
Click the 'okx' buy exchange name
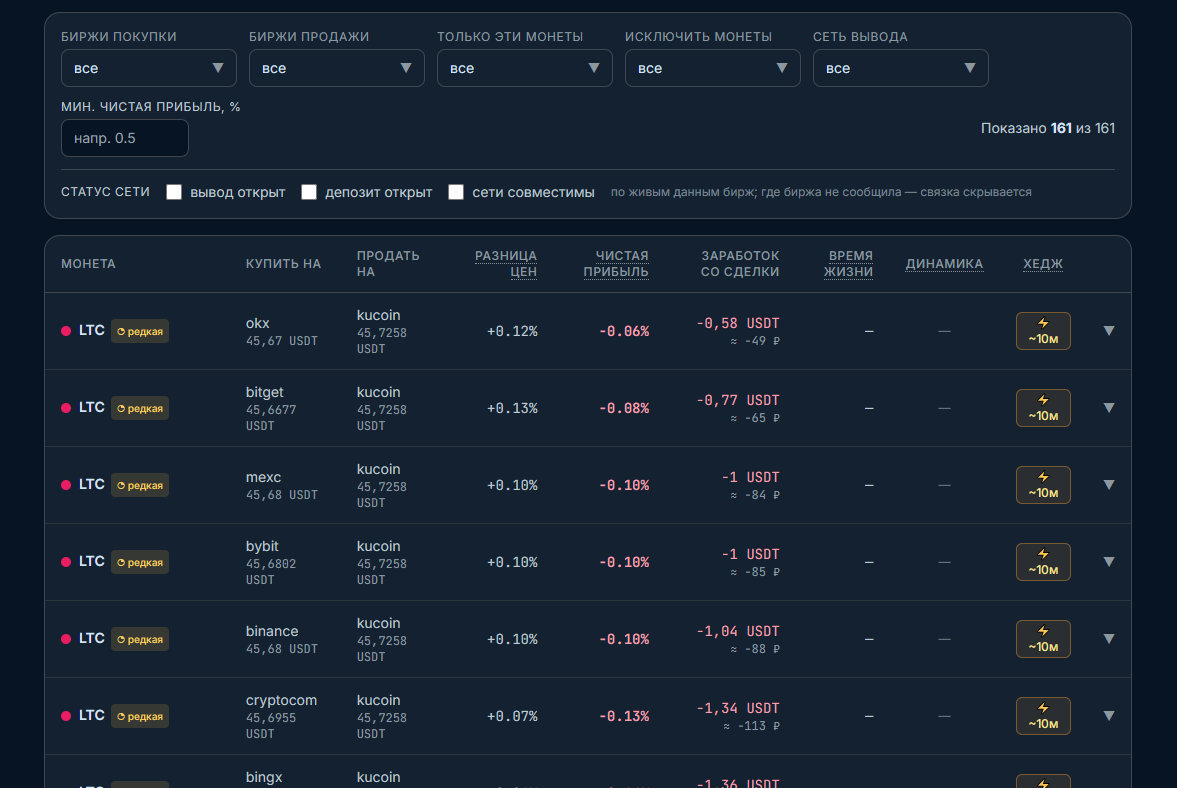[x=257, y=323]
